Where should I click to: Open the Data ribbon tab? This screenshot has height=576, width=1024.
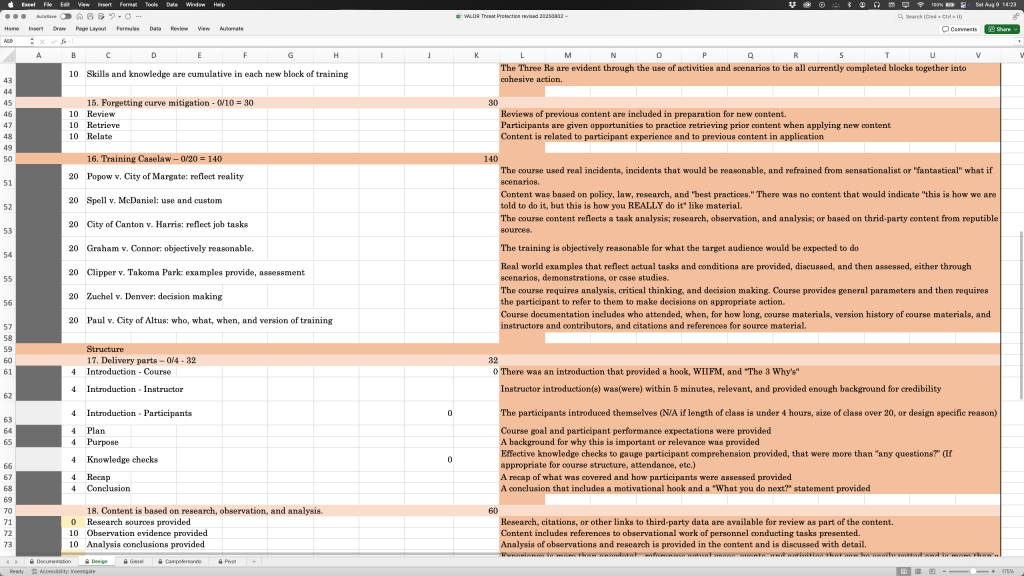tap(155, 29)
